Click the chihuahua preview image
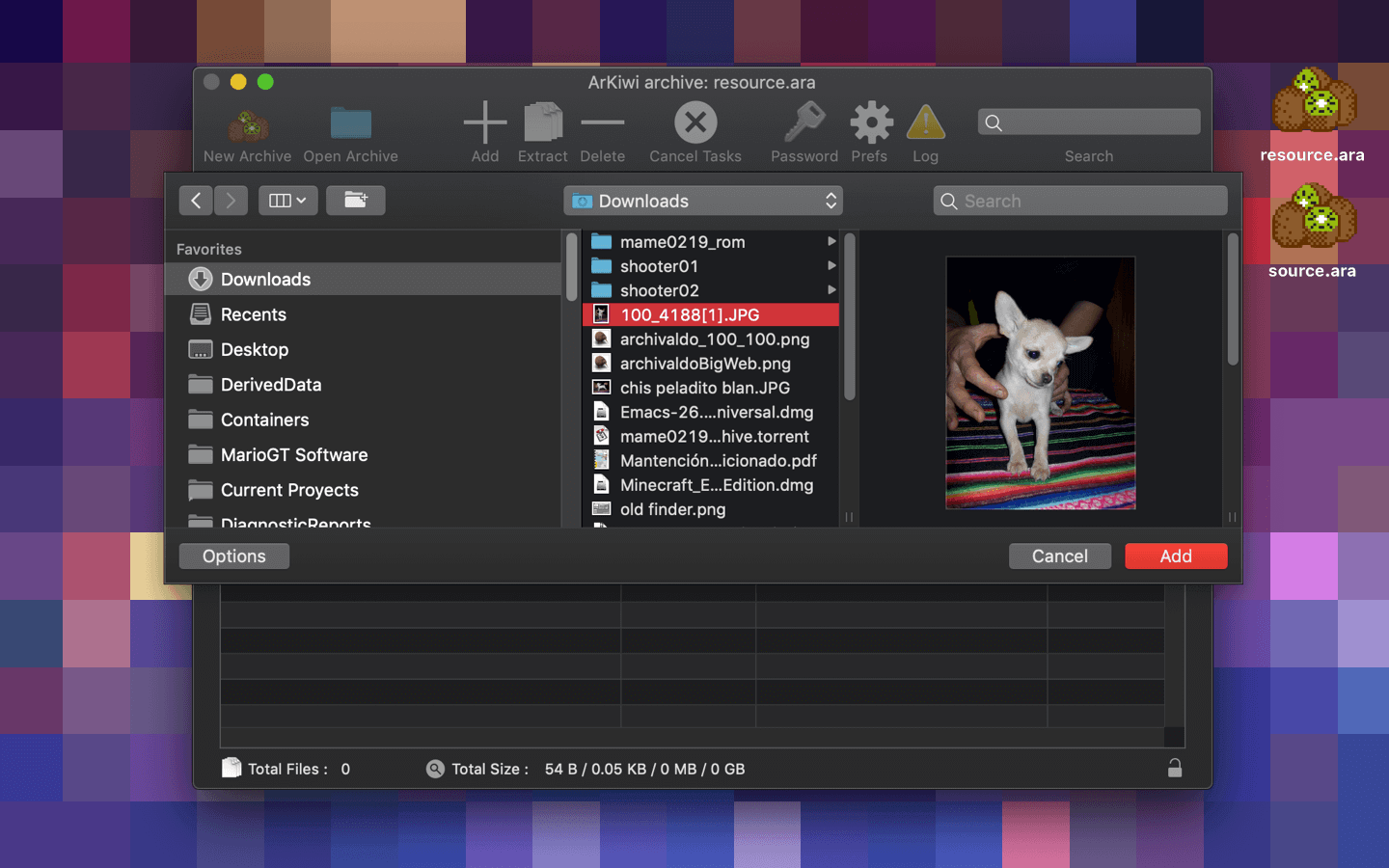The width and height of the screenshot is (1389, 868). point(1040,383)
